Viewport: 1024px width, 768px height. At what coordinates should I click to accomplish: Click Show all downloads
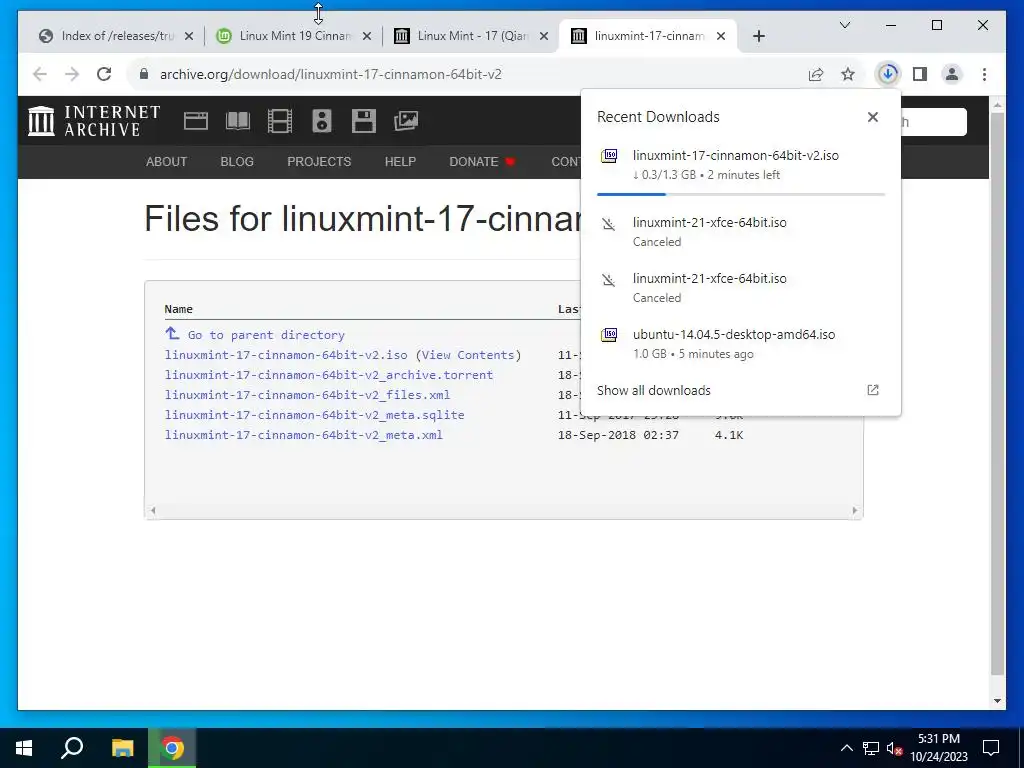pos(654,391)
